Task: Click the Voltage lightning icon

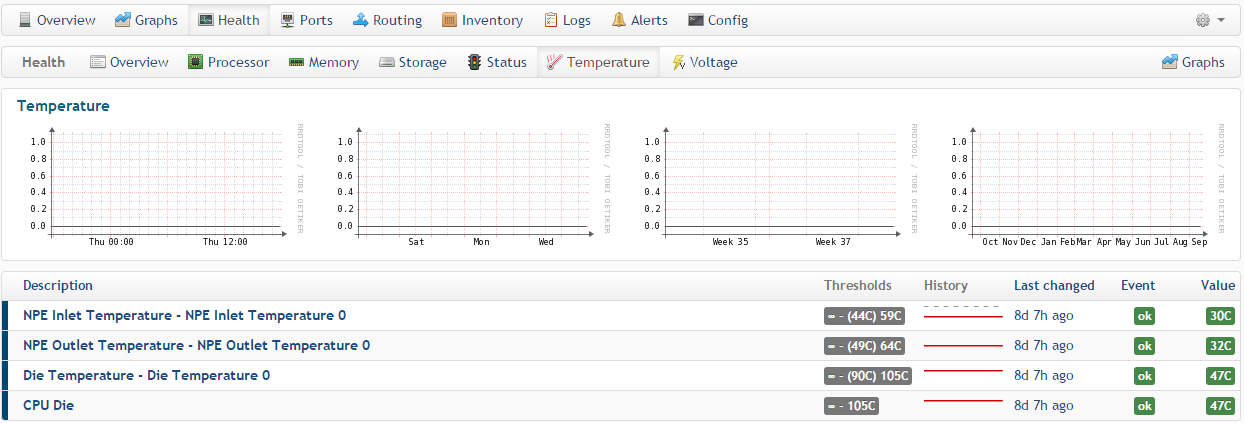Action: tap(678, 62)
